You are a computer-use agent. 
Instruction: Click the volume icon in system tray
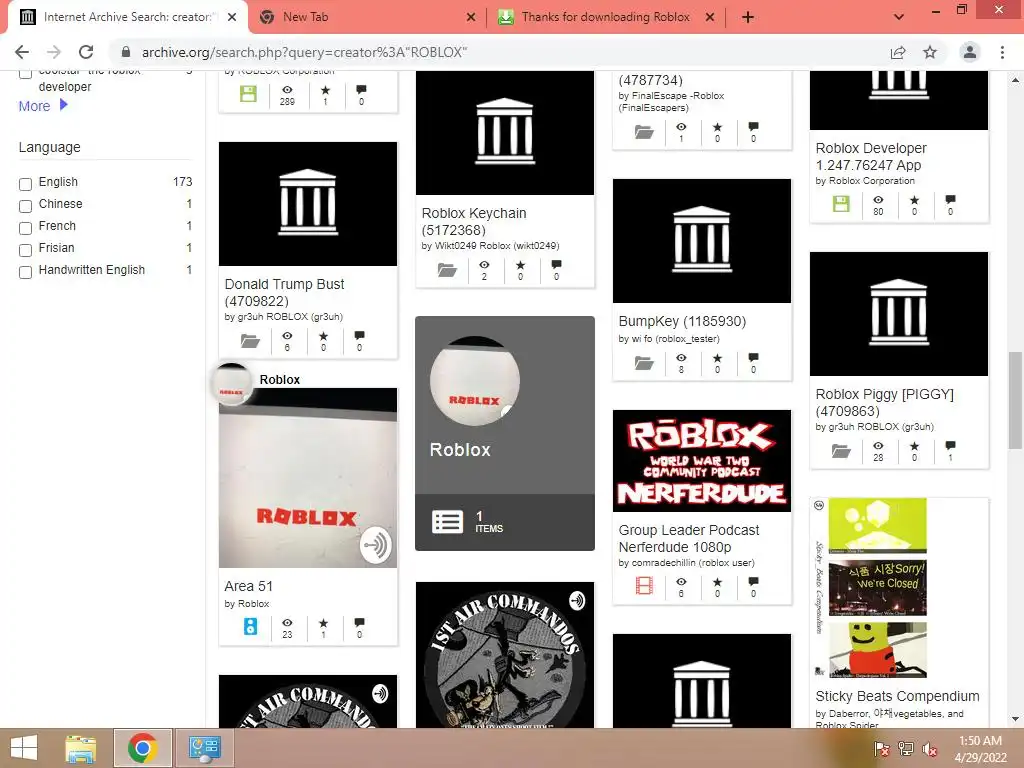click(x=930, y=749)
